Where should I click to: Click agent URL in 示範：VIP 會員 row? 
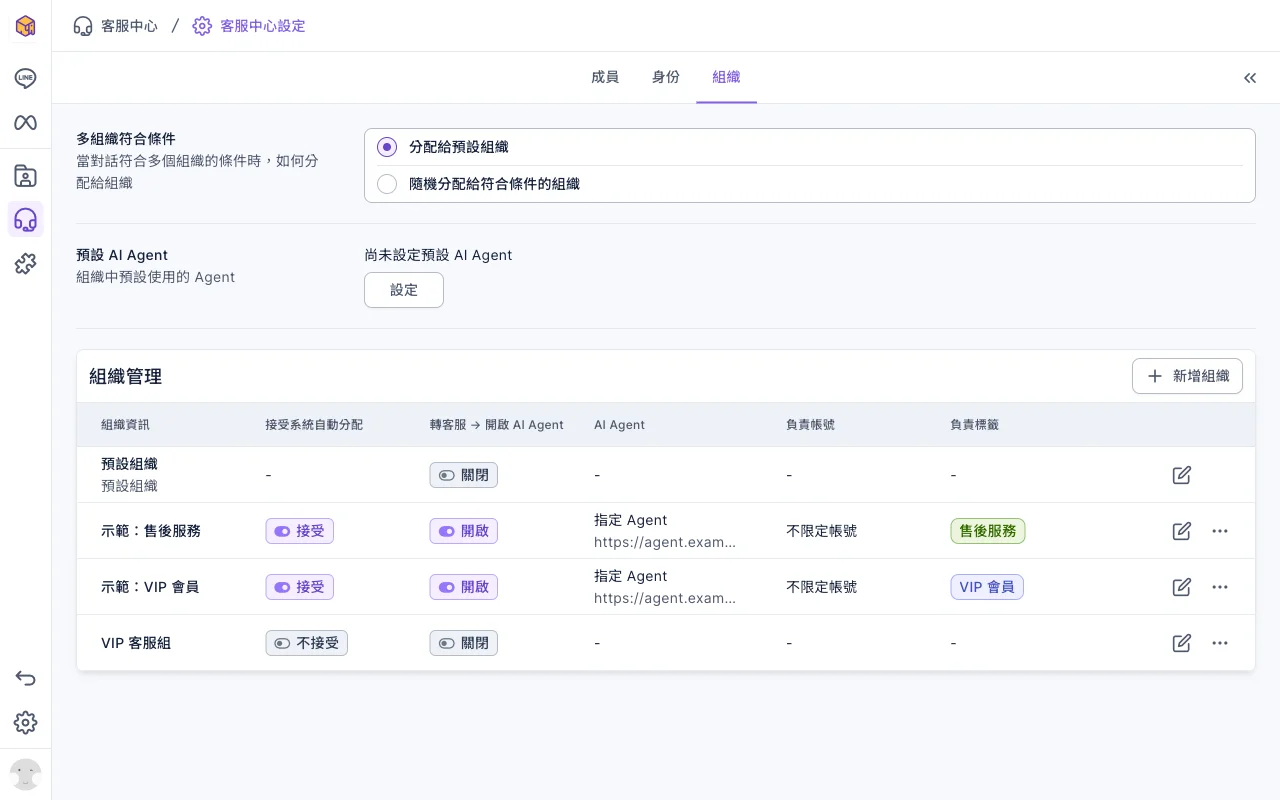665,598
